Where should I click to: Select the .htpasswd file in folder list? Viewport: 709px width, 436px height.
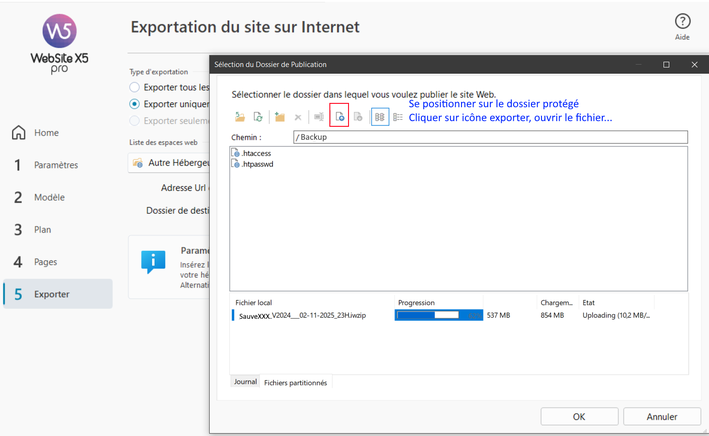[257, 163]
